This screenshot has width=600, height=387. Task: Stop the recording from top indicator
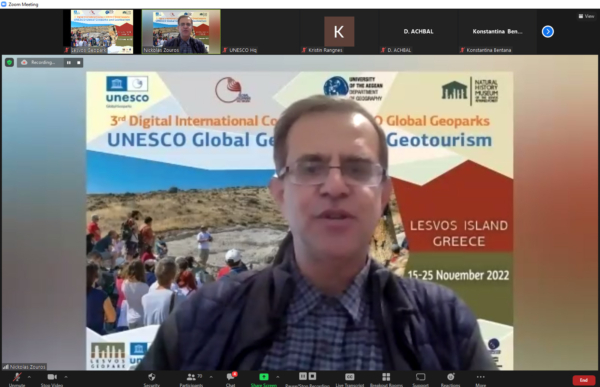[x=78, y=62]
